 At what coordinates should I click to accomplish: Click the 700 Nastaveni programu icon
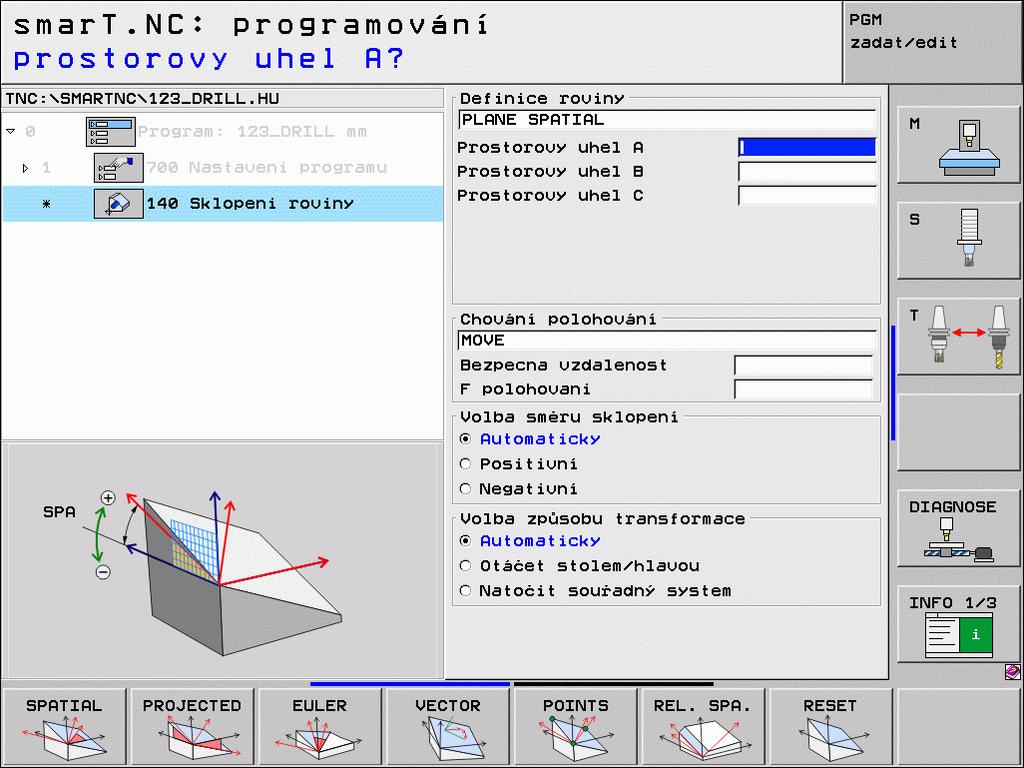[118, 168]
